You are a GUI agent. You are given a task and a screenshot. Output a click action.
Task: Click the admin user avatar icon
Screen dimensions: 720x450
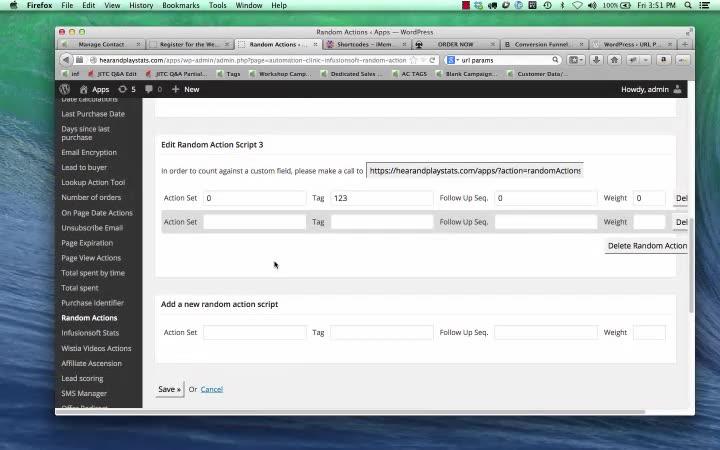click(x=677, y=89)
